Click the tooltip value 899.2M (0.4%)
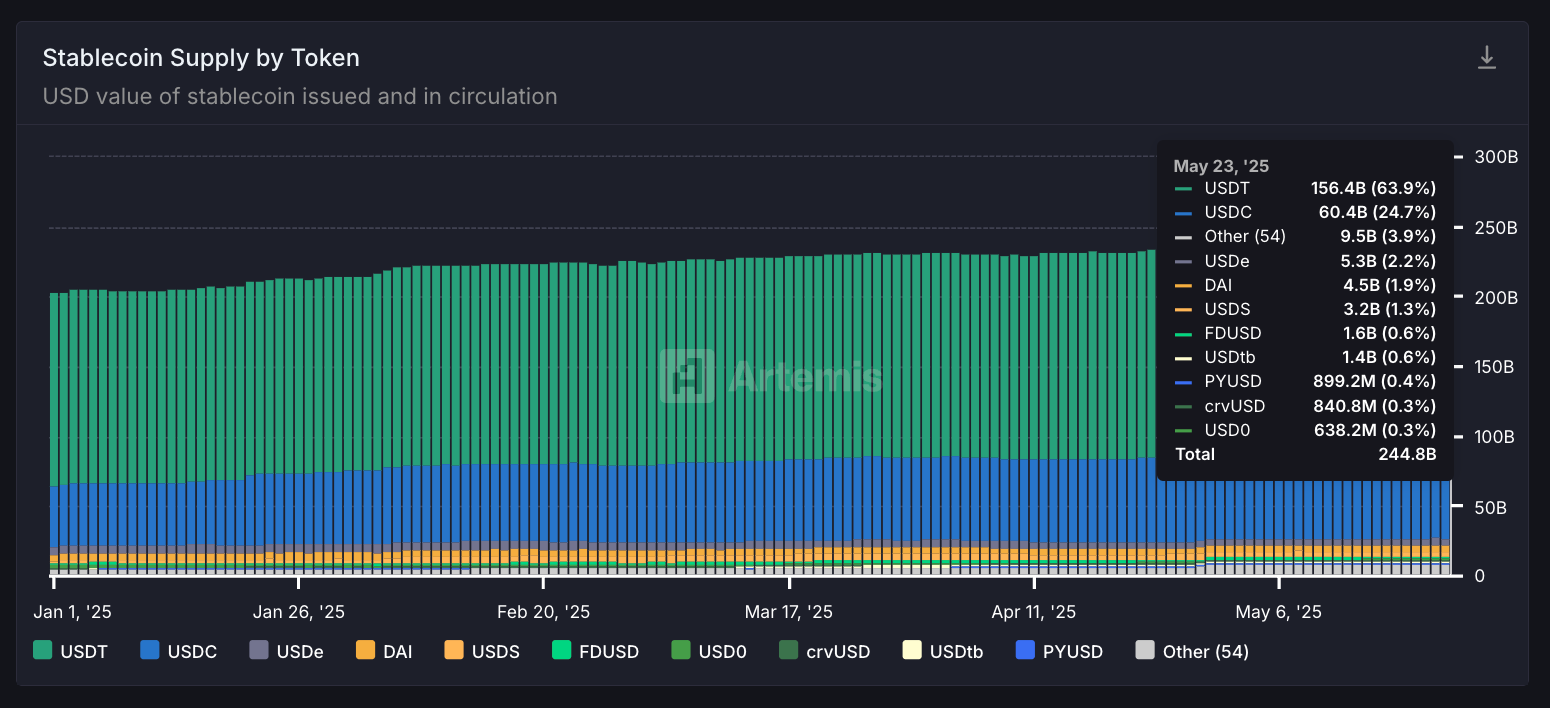This screenshot has height=708, width=1550. click(x=1374, y=381)
